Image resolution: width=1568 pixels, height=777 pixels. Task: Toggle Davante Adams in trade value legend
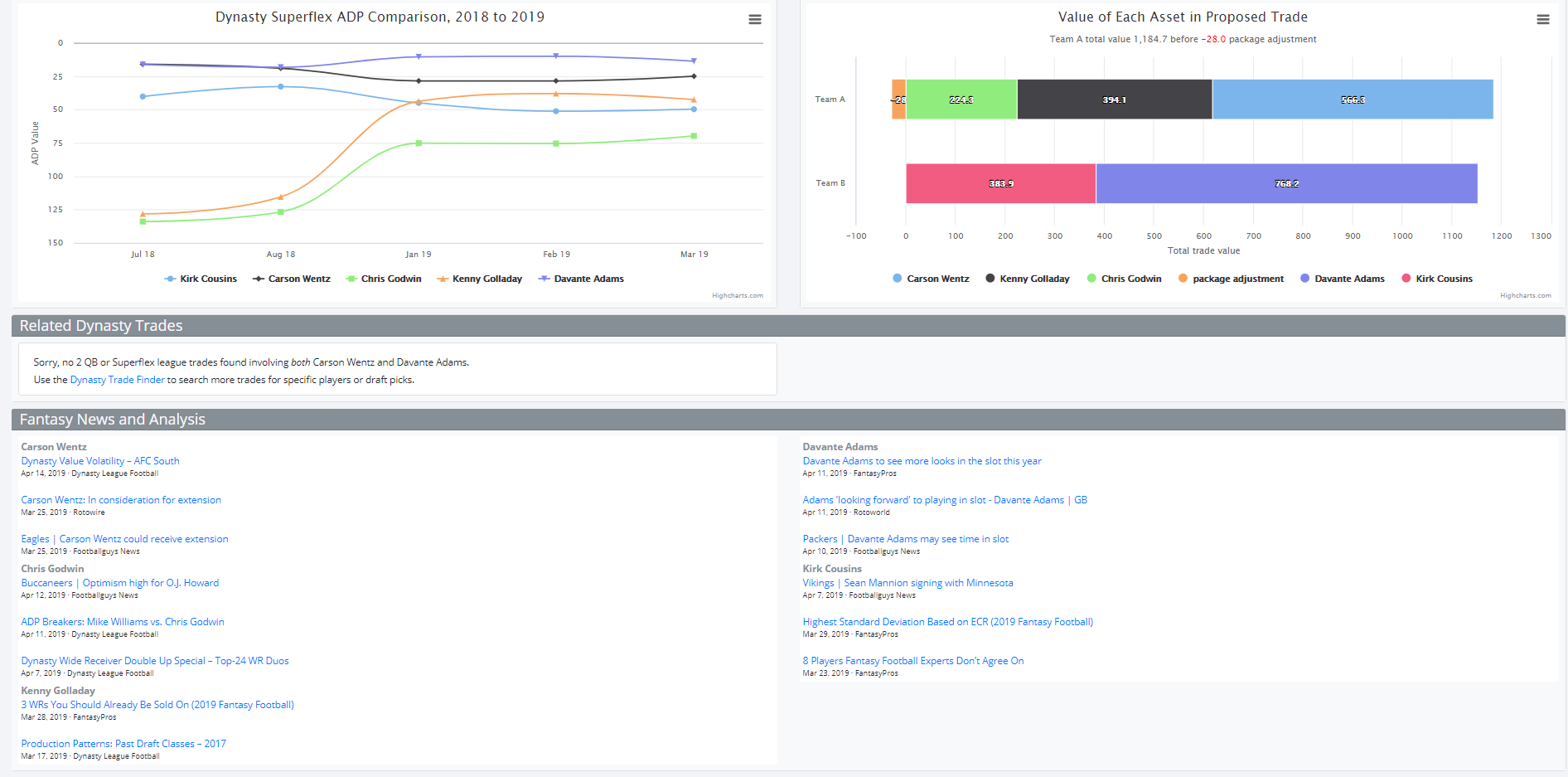click(1343, 279)
